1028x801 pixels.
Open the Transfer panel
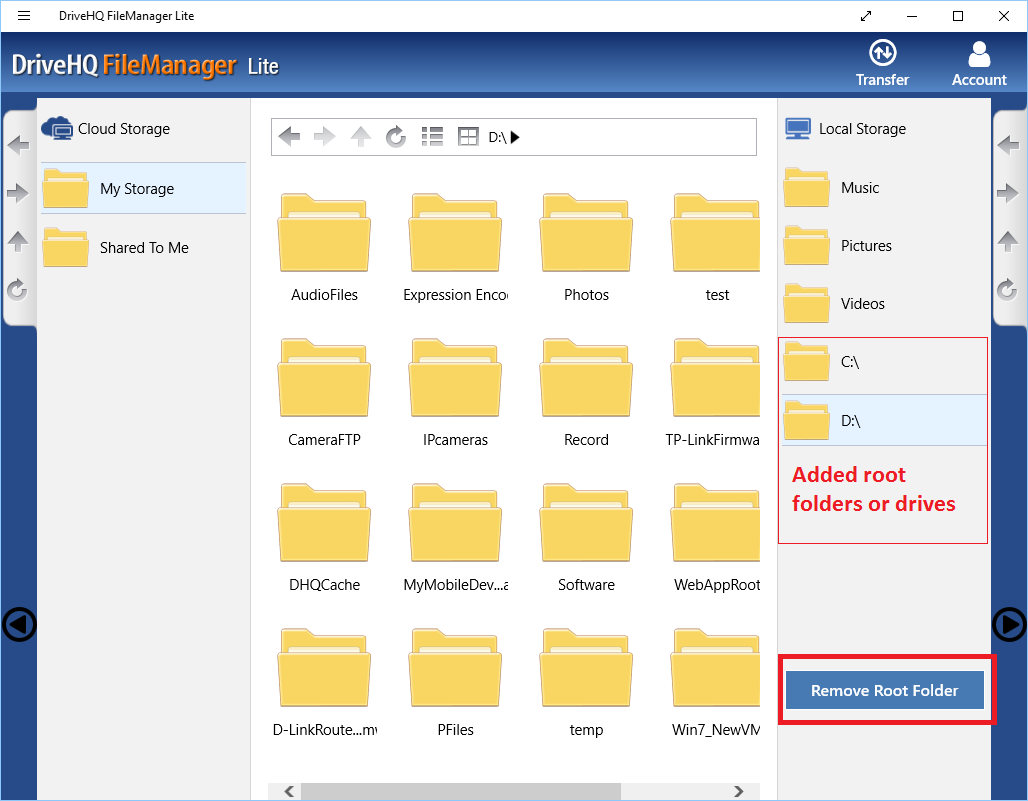(882, 60)
